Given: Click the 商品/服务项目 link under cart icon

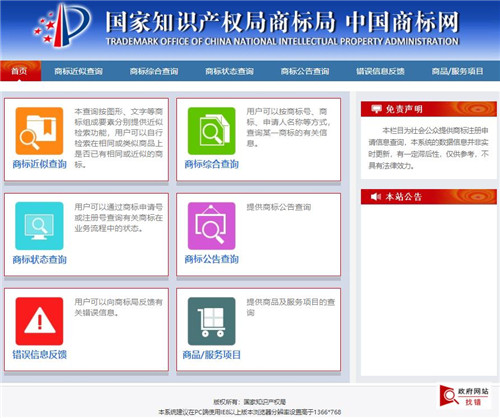Looking at the screenshot, I should coord(211,354).
